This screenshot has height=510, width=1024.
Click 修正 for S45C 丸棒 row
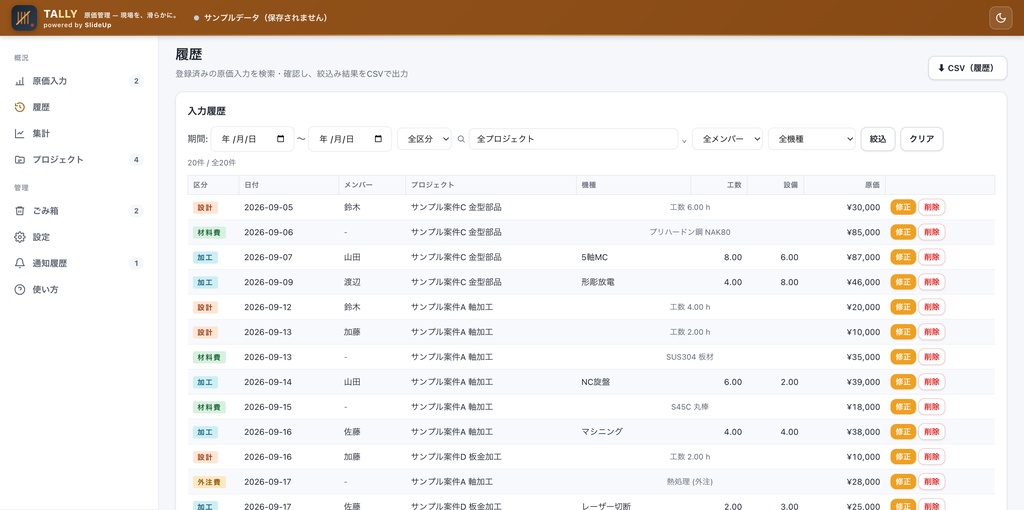coord(903,406)
